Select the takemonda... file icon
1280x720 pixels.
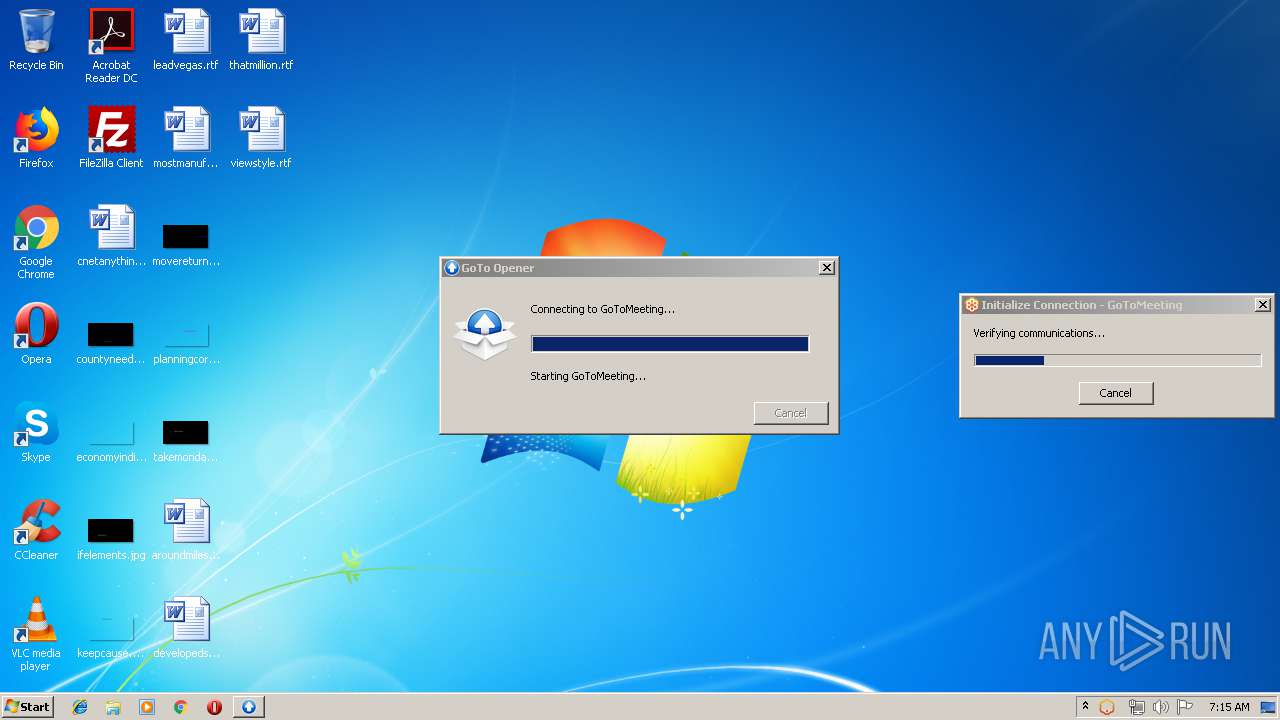click(x=186, y=440)
